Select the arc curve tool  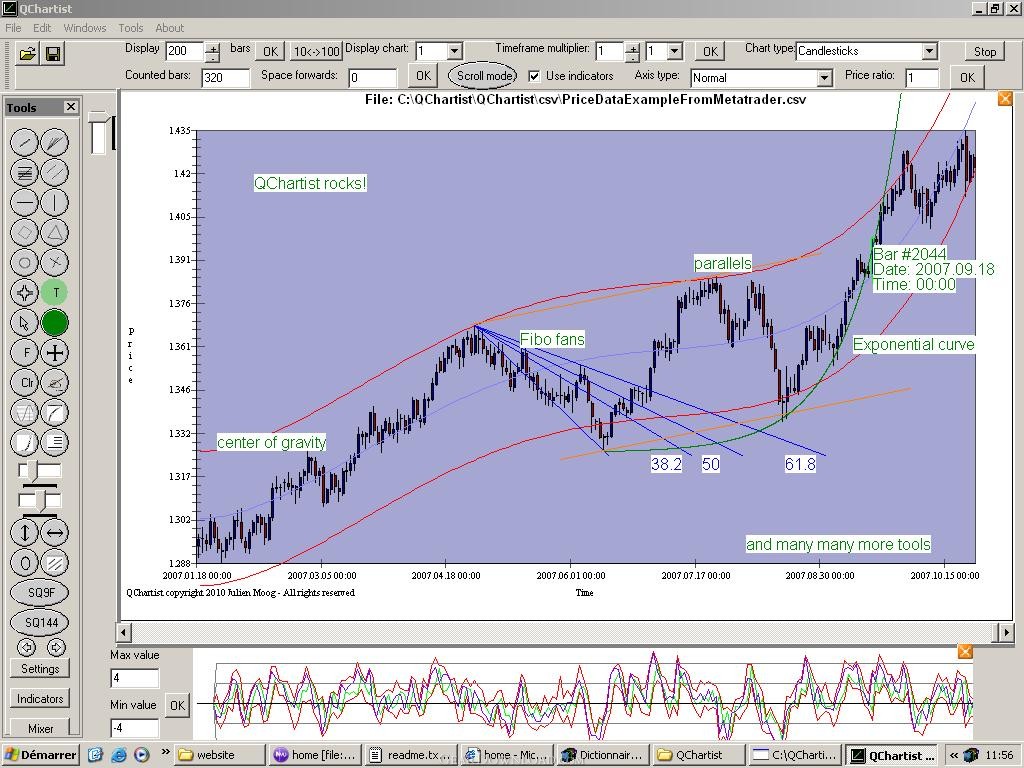55,413
